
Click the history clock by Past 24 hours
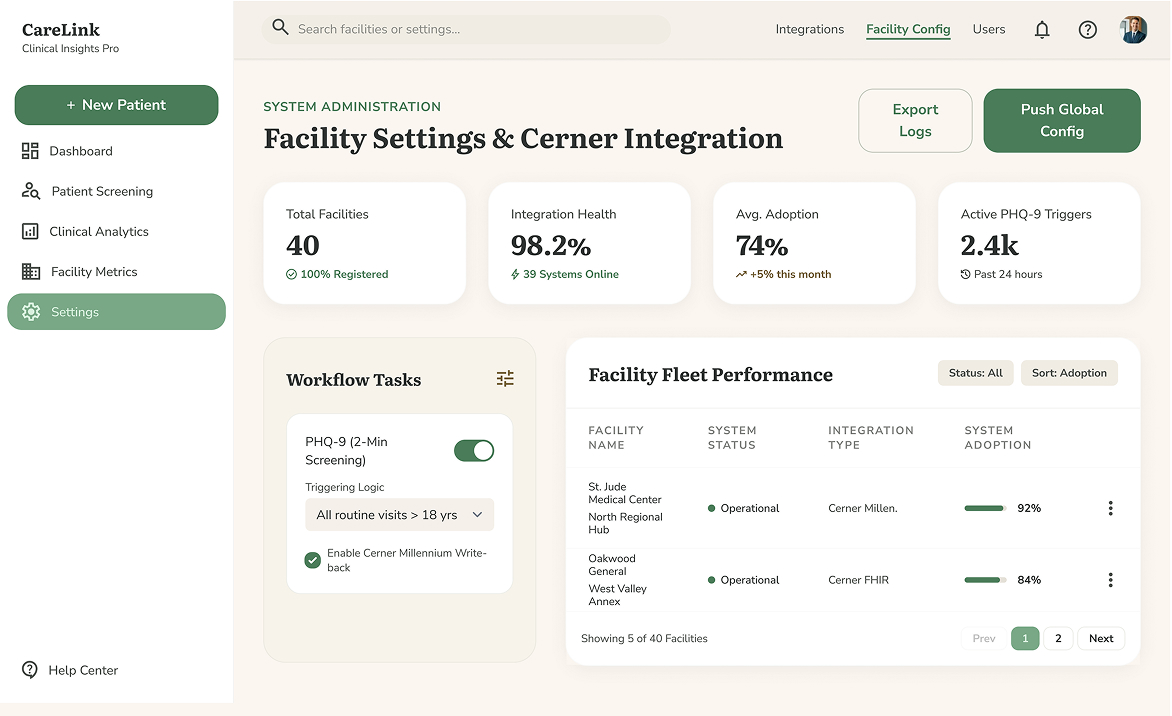966,274
